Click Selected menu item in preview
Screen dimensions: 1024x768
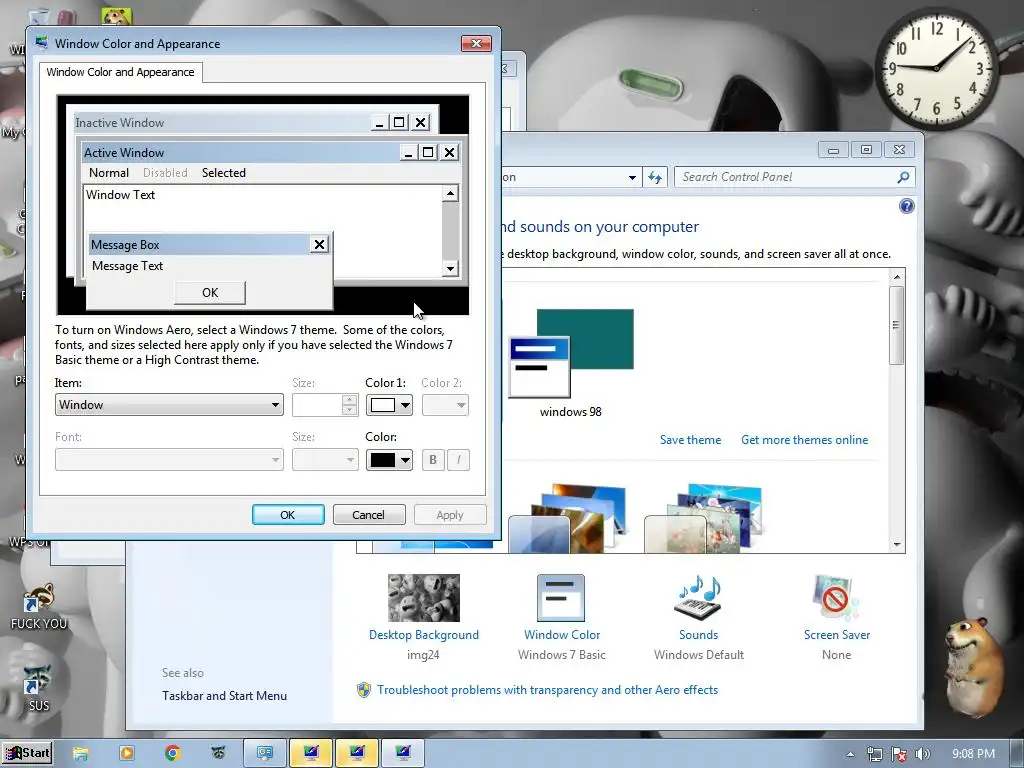(223, 172)
